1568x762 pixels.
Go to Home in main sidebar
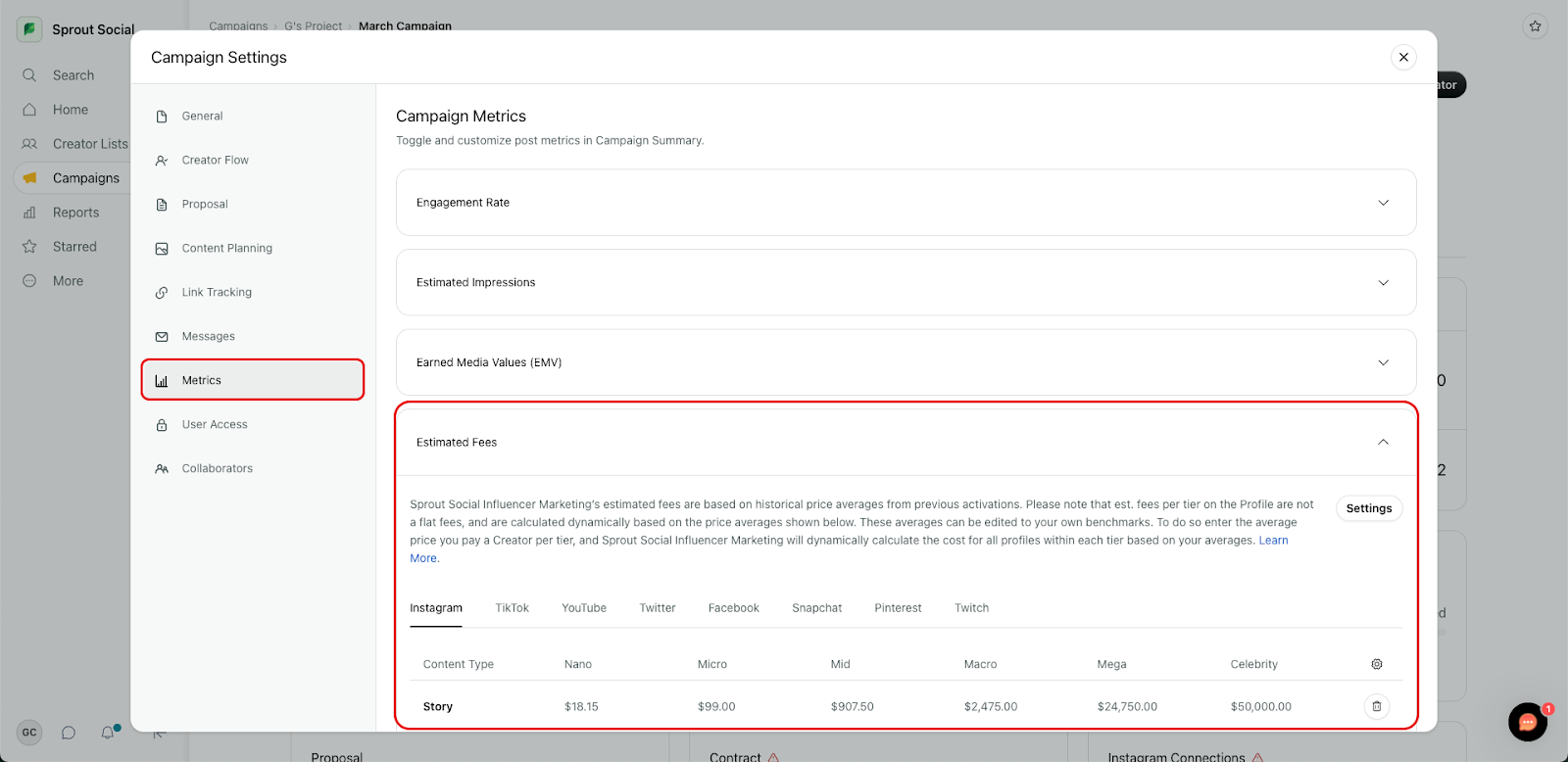[73, 110]
